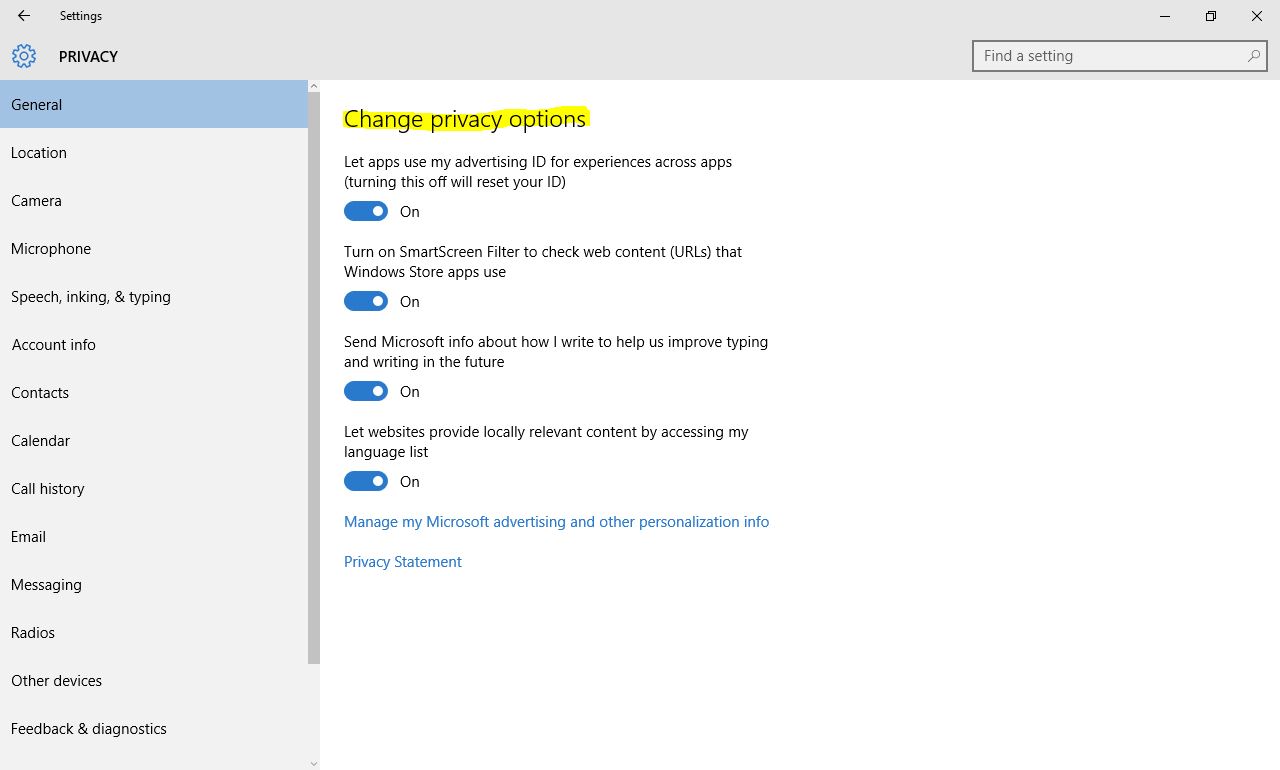Screen dimensions: 1280x770
Task: Toggle the advertising ID switch off
Action: 366,211
